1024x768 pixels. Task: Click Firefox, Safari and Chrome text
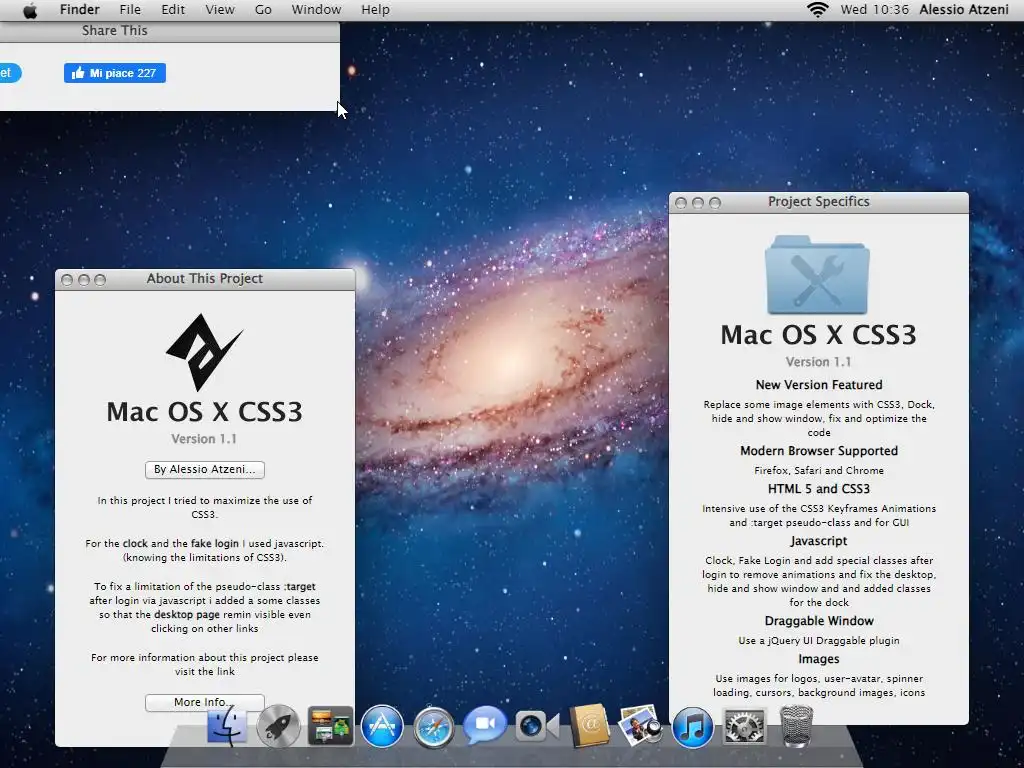tap(819, 470)
